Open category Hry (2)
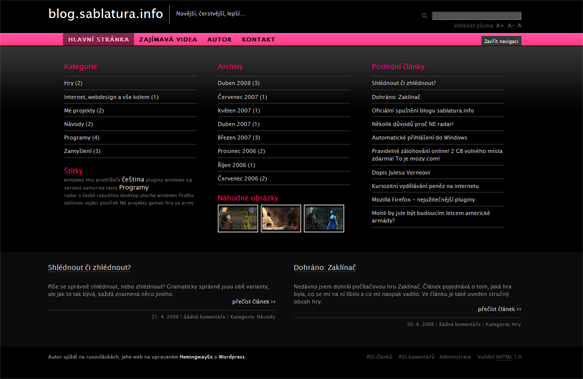This screenshot has width=583, height=379. (x=73, y=83)
